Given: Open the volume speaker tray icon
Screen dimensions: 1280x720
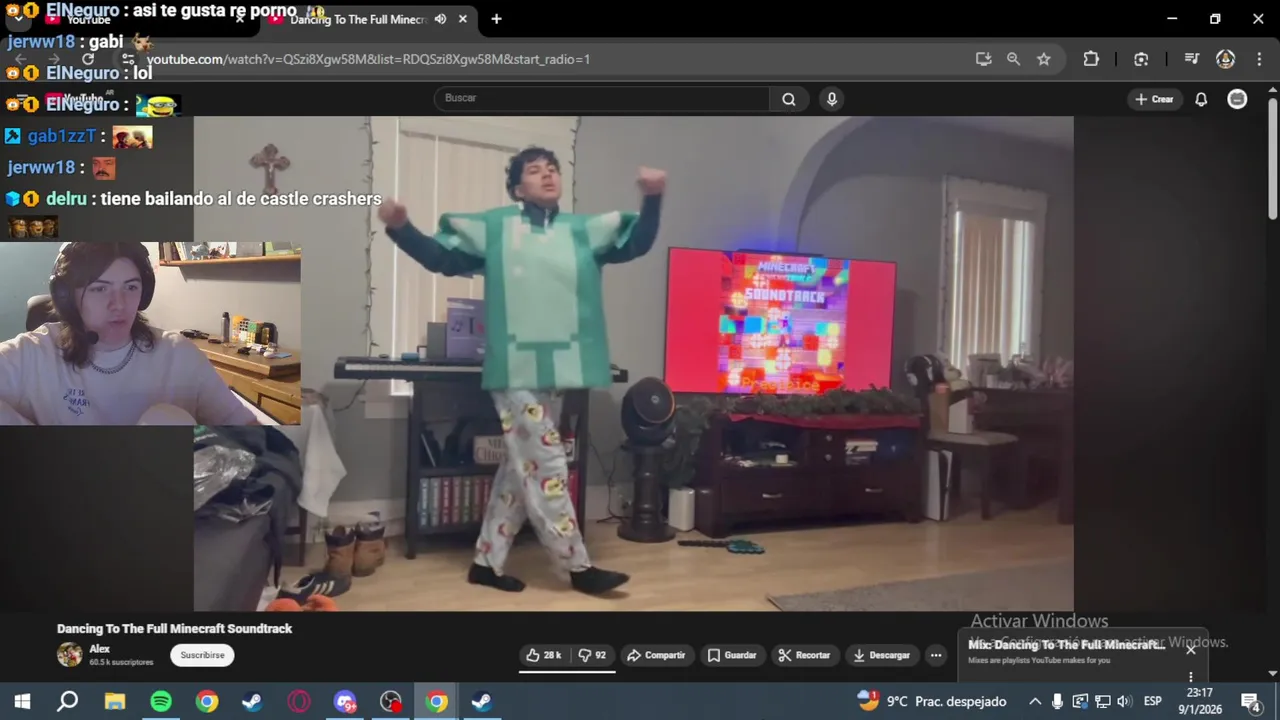Looking at the screenshot, I should (x=1124, y=701).
